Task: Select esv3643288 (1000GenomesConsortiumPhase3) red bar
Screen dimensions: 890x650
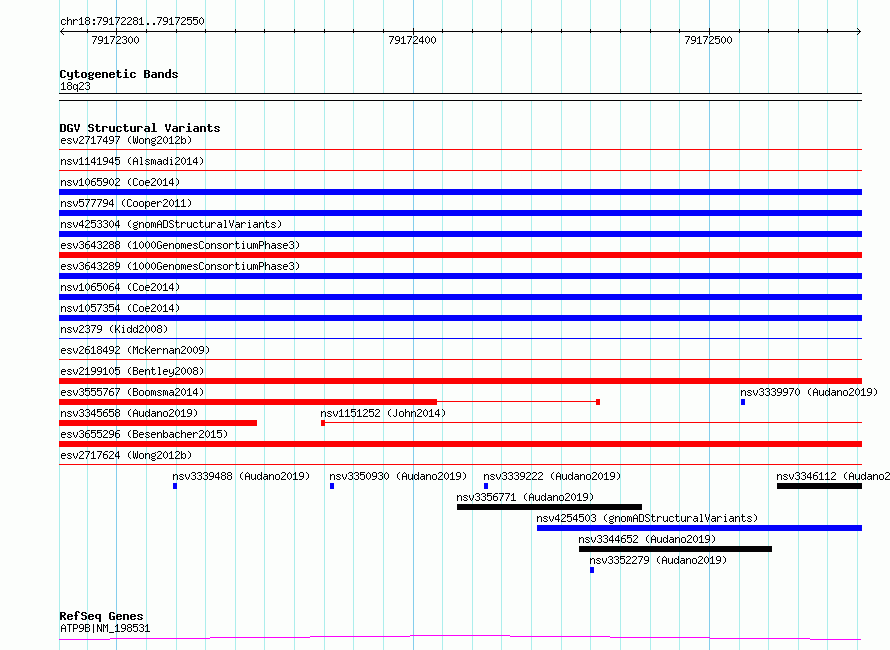Action: click(460, 255)
